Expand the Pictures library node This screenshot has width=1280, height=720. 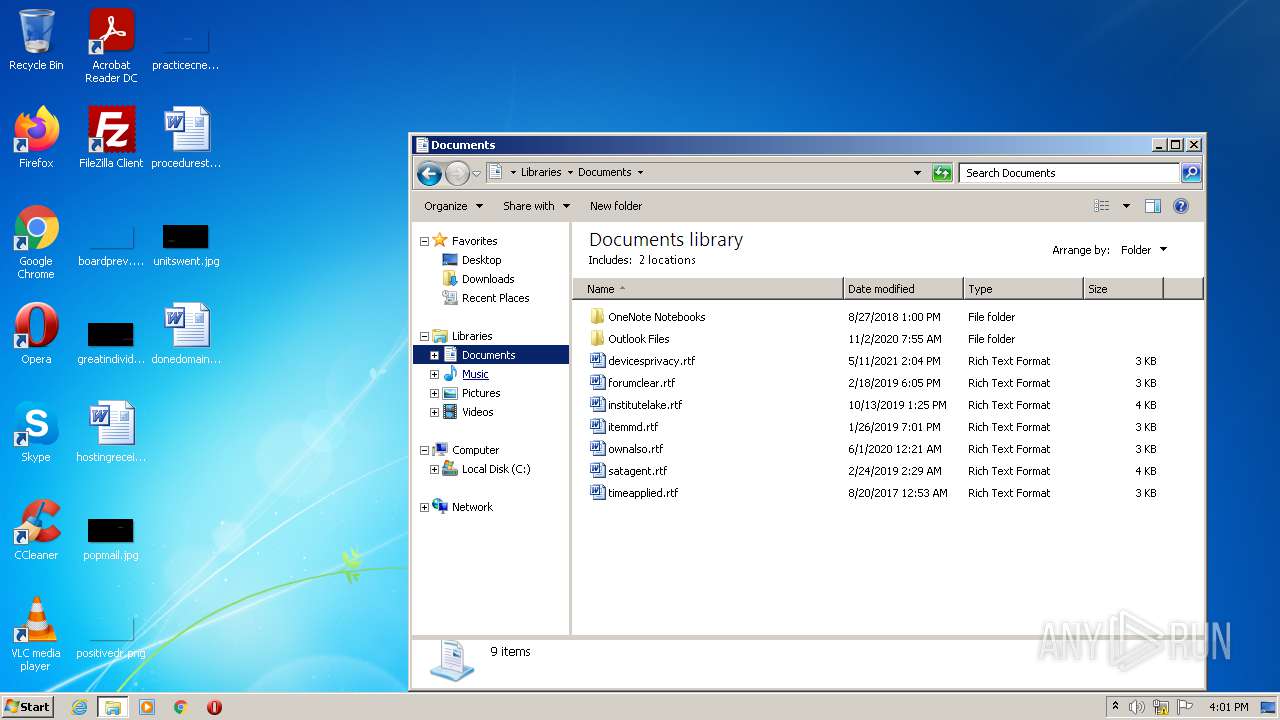[434, 393]
